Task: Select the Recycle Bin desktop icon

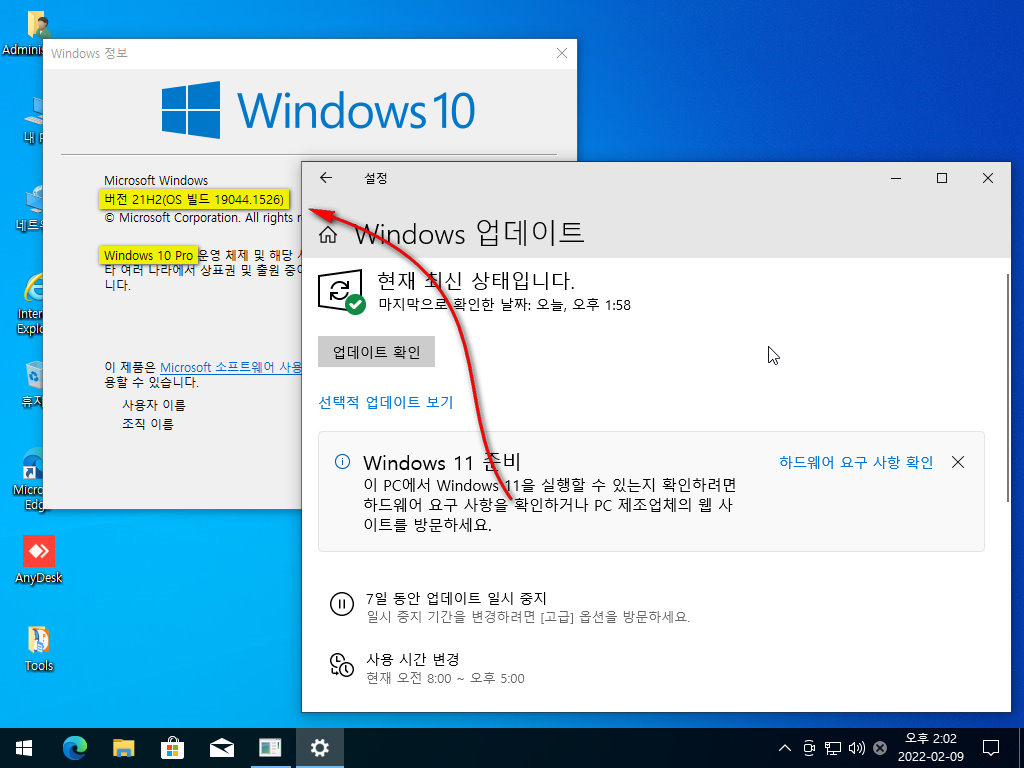Action: point(31,385)
